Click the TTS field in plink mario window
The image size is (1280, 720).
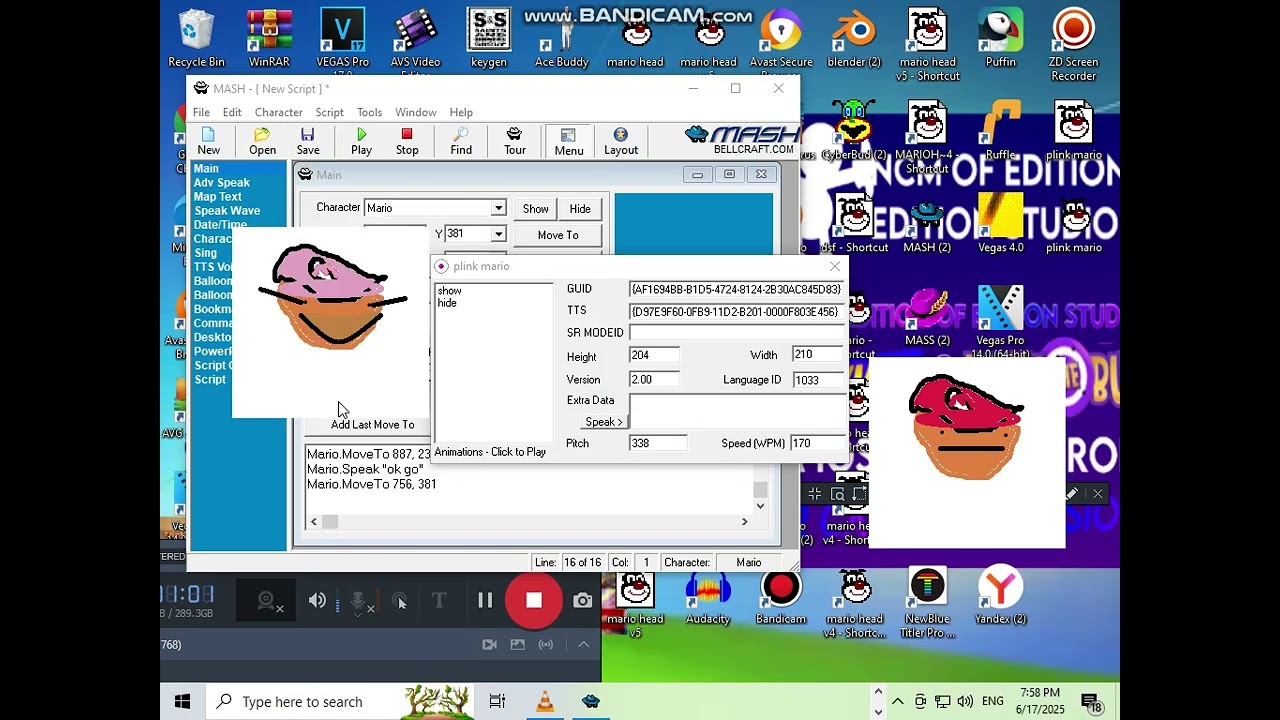coord(737,311)
